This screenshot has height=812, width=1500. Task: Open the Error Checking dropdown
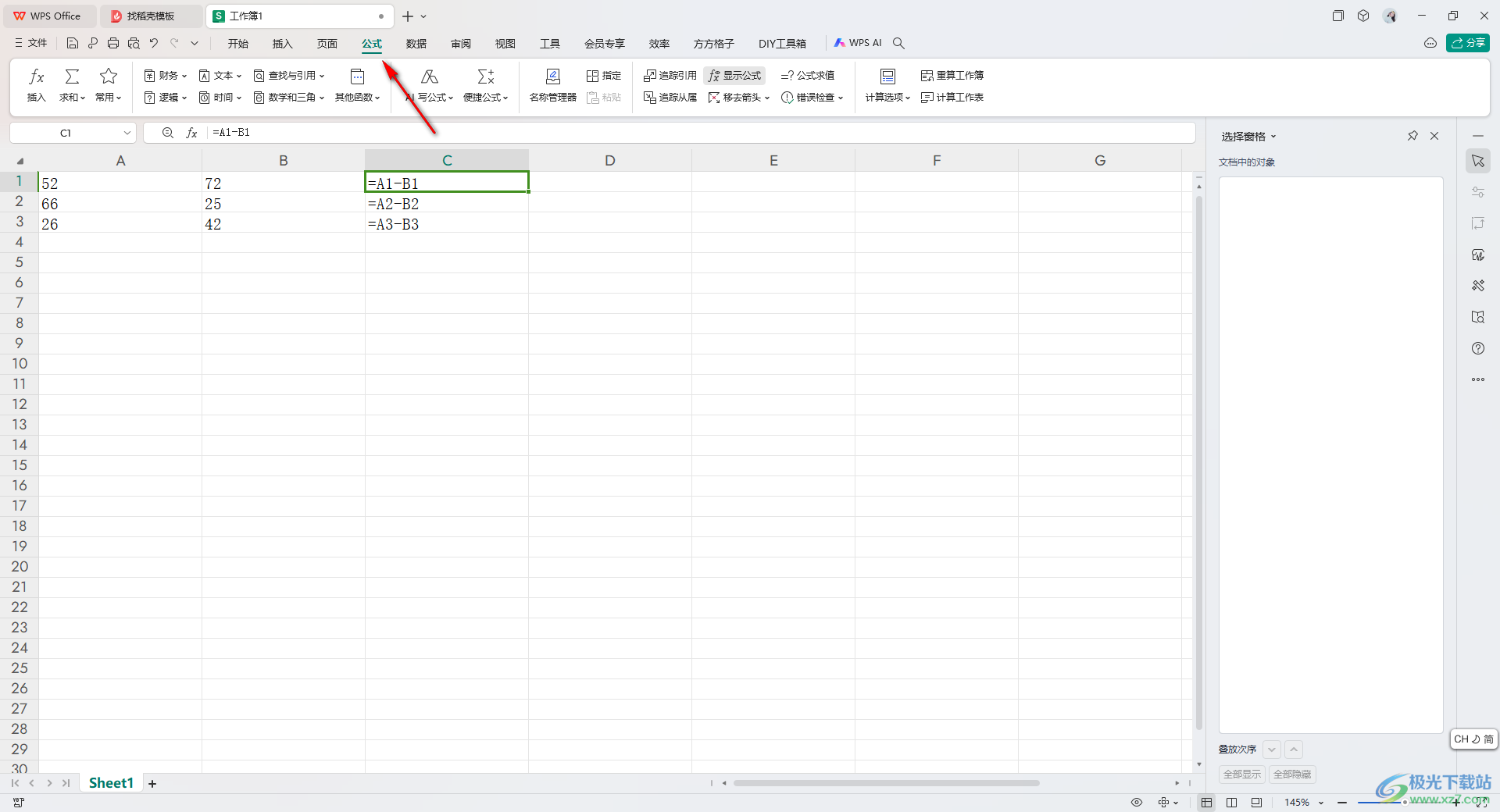pyautogui.click(x=812, y=98)
